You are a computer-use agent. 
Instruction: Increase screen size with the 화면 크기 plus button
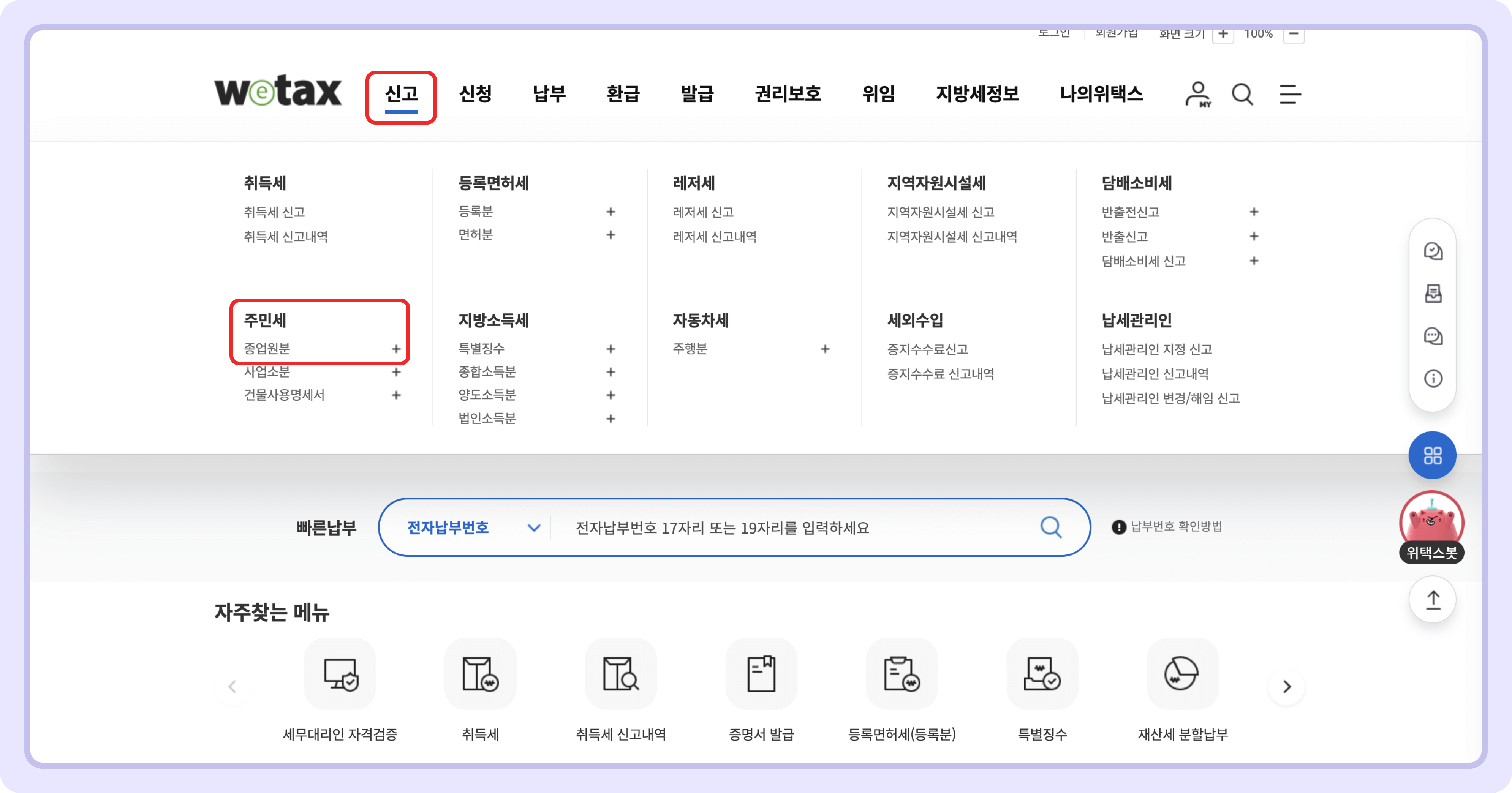1224,34
